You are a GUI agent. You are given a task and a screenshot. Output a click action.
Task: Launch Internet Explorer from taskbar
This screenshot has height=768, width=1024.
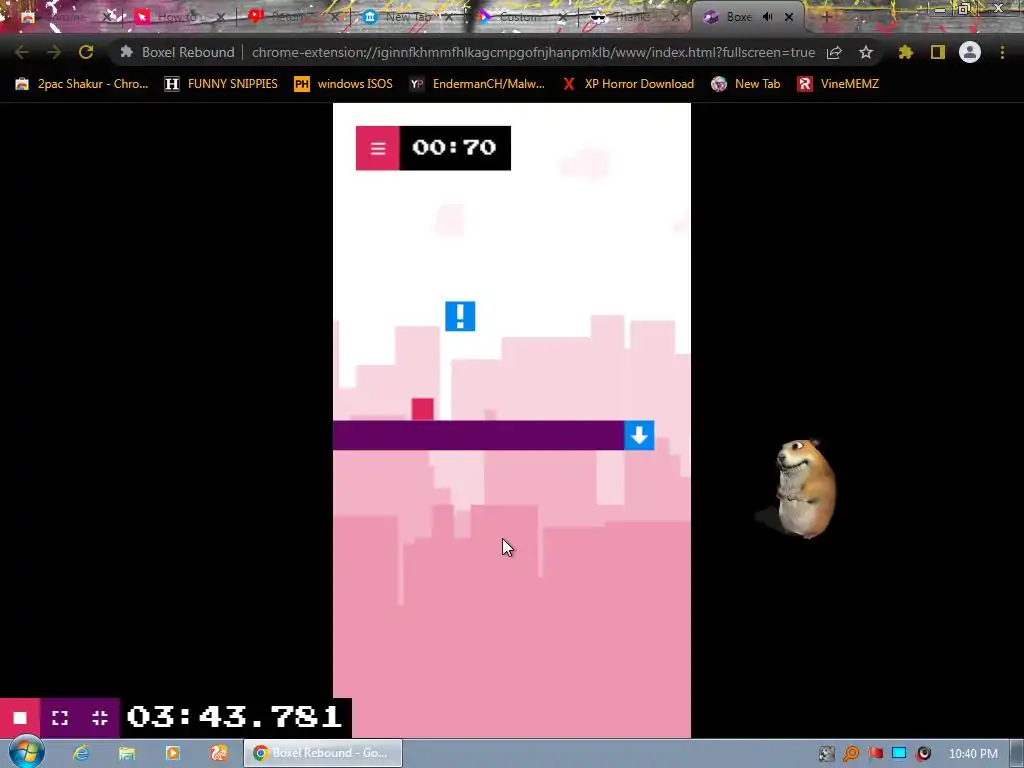[x=81, y=753]
